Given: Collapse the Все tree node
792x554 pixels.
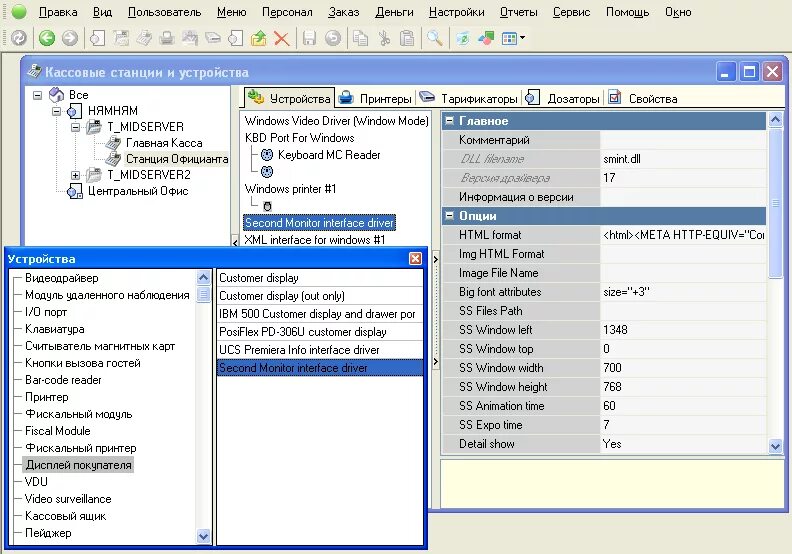Looking at the screenshot, I should click(x=37, y=95).
